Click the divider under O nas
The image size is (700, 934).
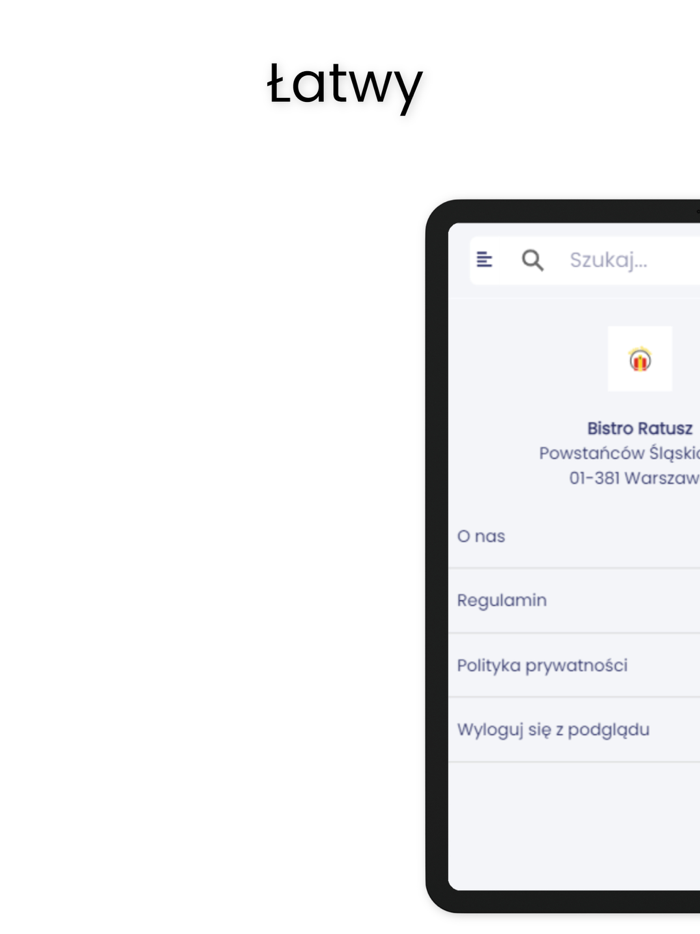click(574, 568)
